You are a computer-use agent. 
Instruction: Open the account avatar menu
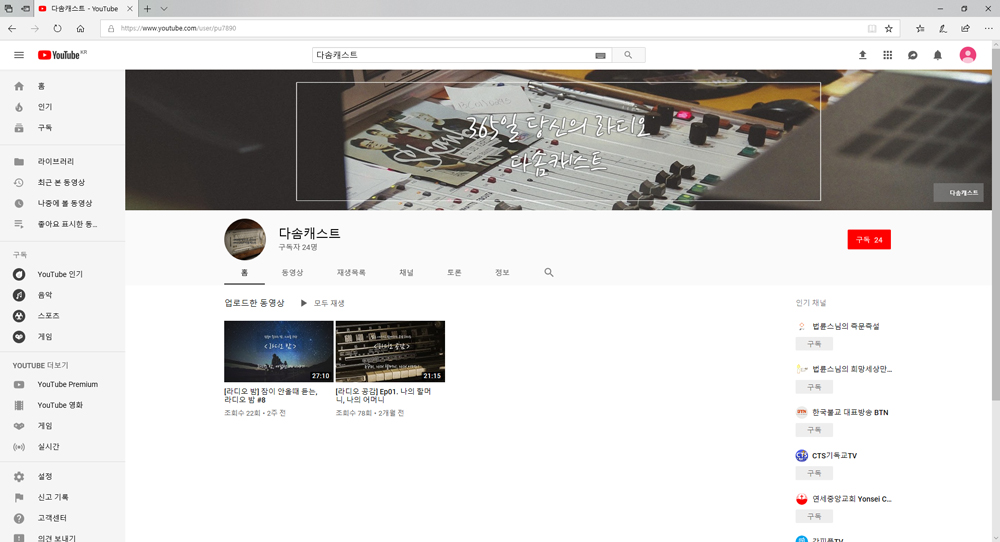[967, 55]
